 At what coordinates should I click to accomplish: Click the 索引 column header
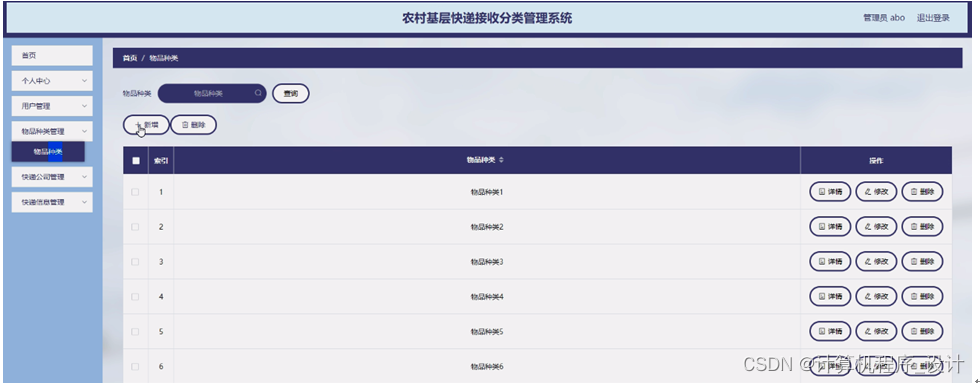tap(161, 161)
